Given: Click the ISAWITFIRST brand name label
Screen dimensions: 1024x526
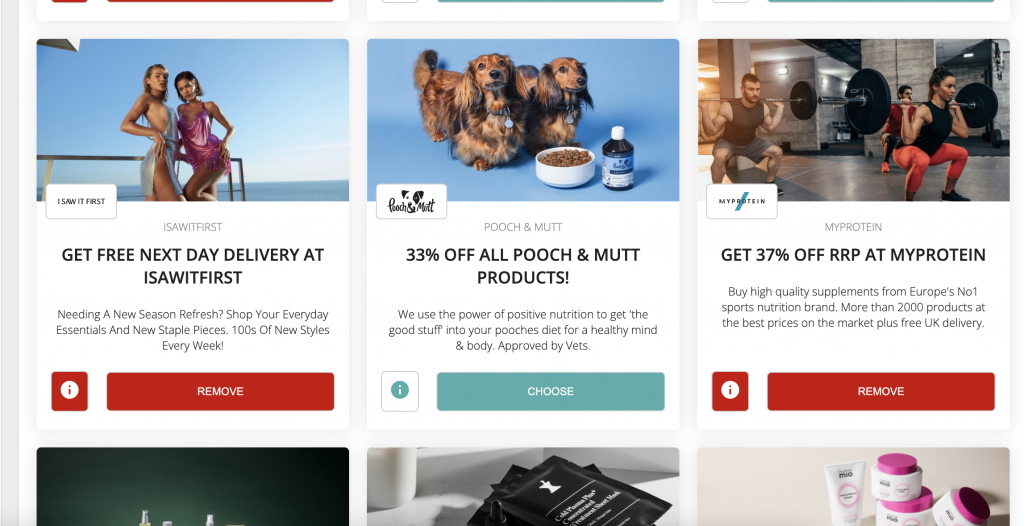Looking at the screenshot, I should [x=193, y=227].
